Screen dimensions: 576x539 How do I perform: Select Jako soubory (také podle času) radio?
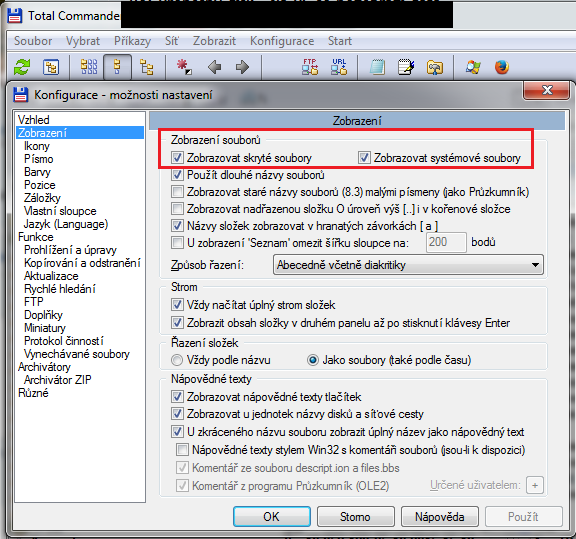(313, 360)
